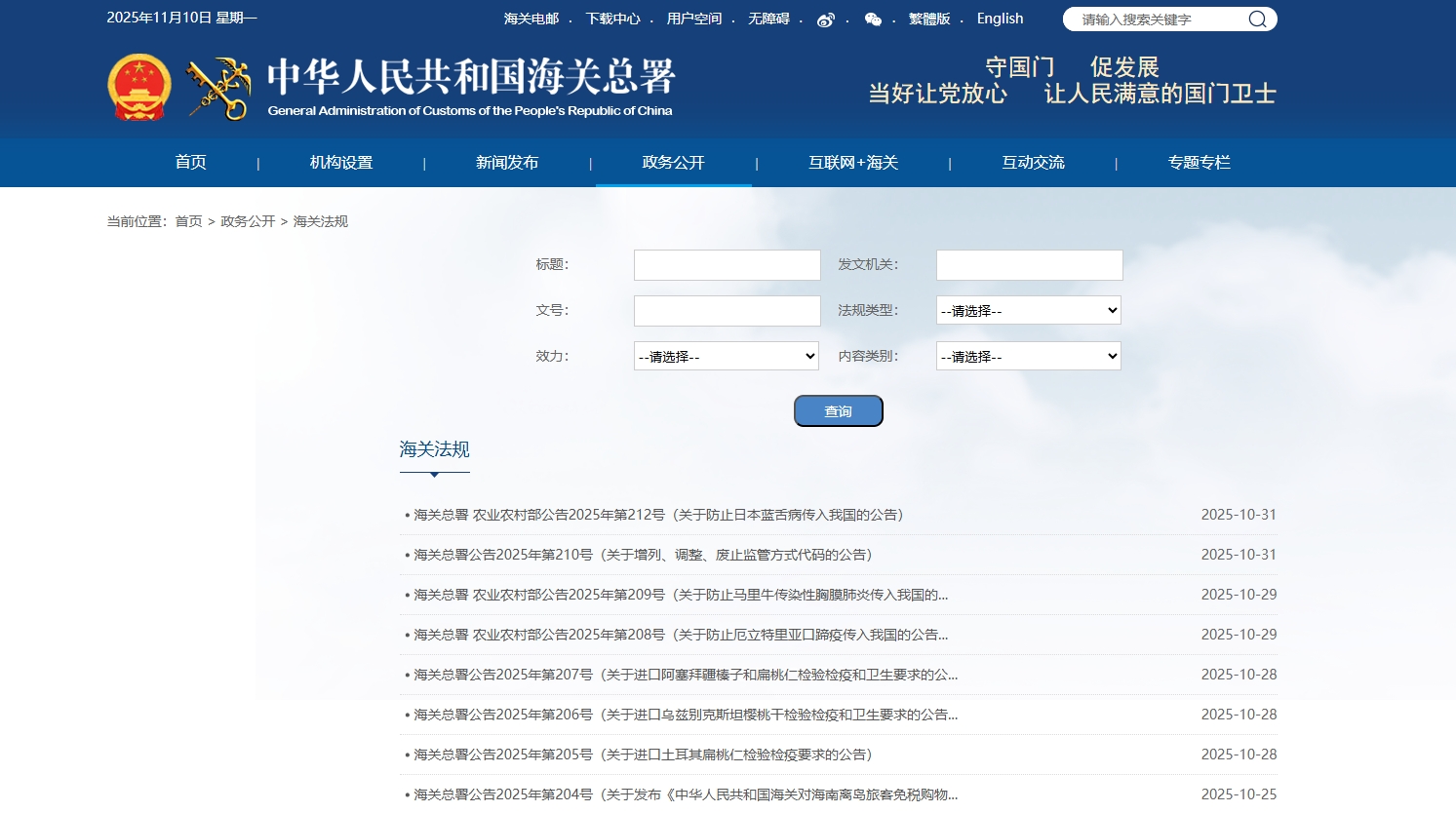Click the WeChat icon in top bar

[x=873, y=19]
